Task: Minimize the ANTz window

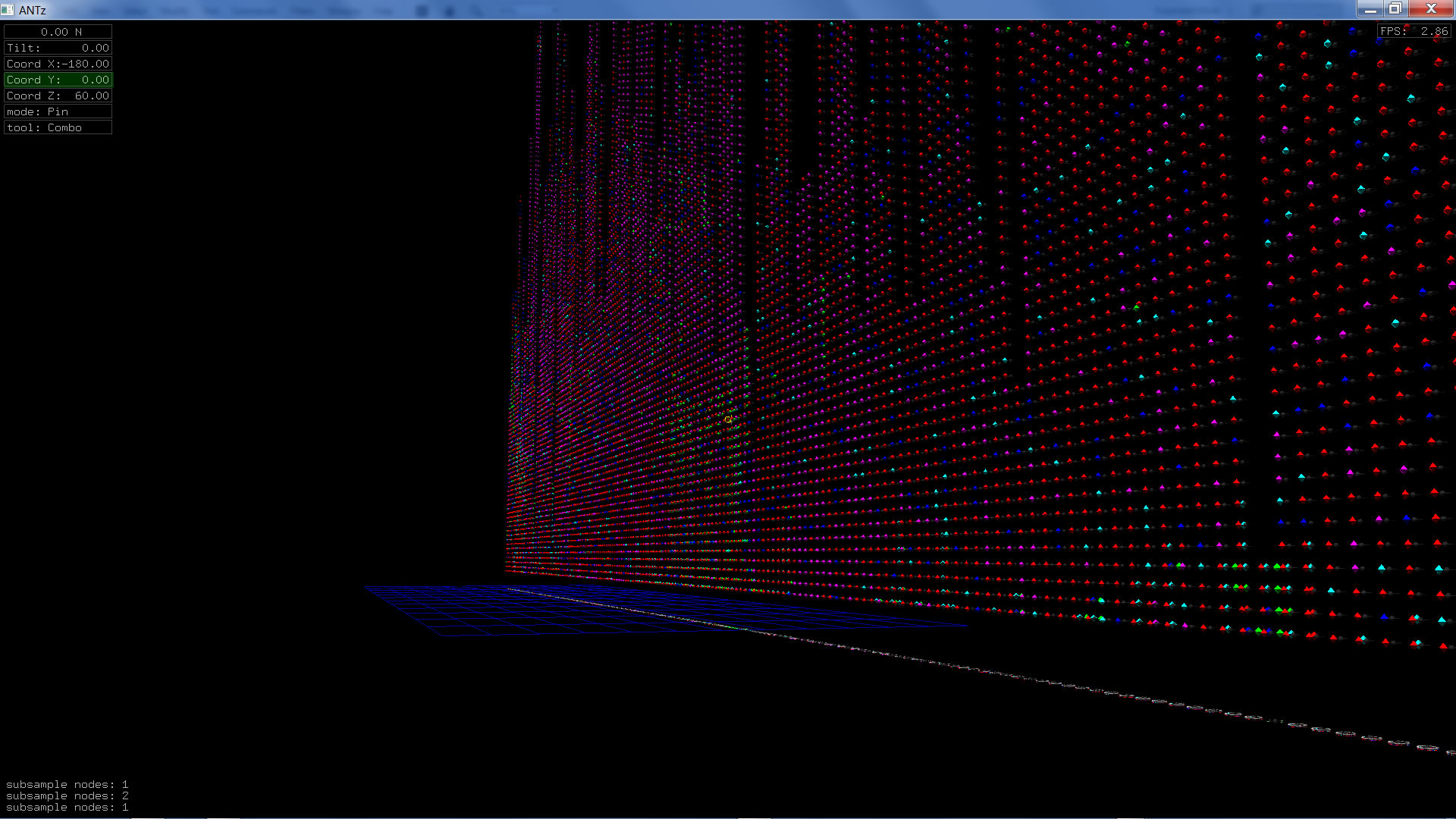Action: tap(1370, 9)
